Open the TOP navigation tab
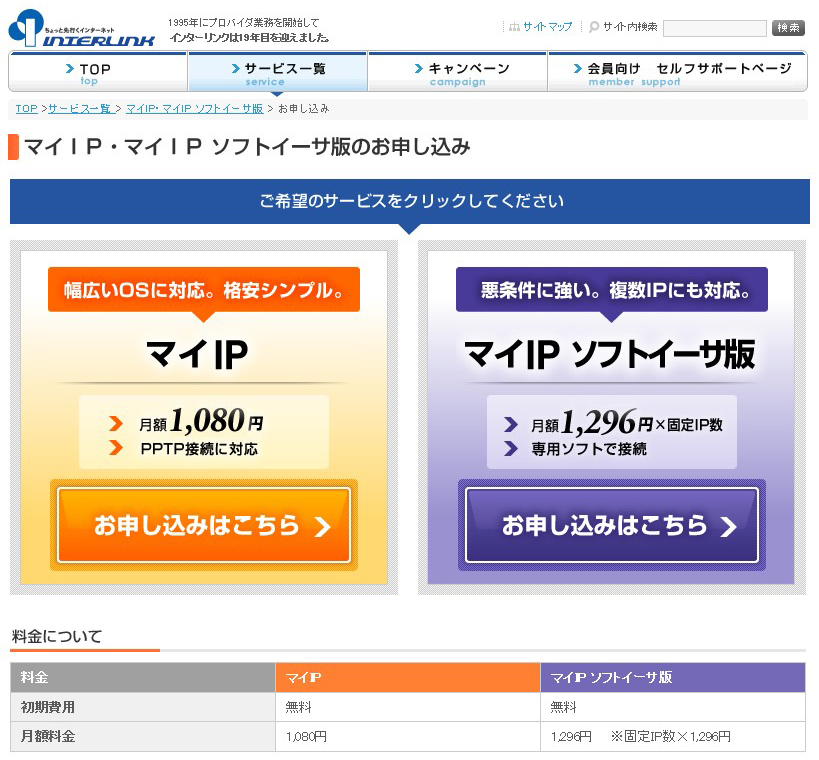Screen dimensions: 819x760 pos(97,72)
